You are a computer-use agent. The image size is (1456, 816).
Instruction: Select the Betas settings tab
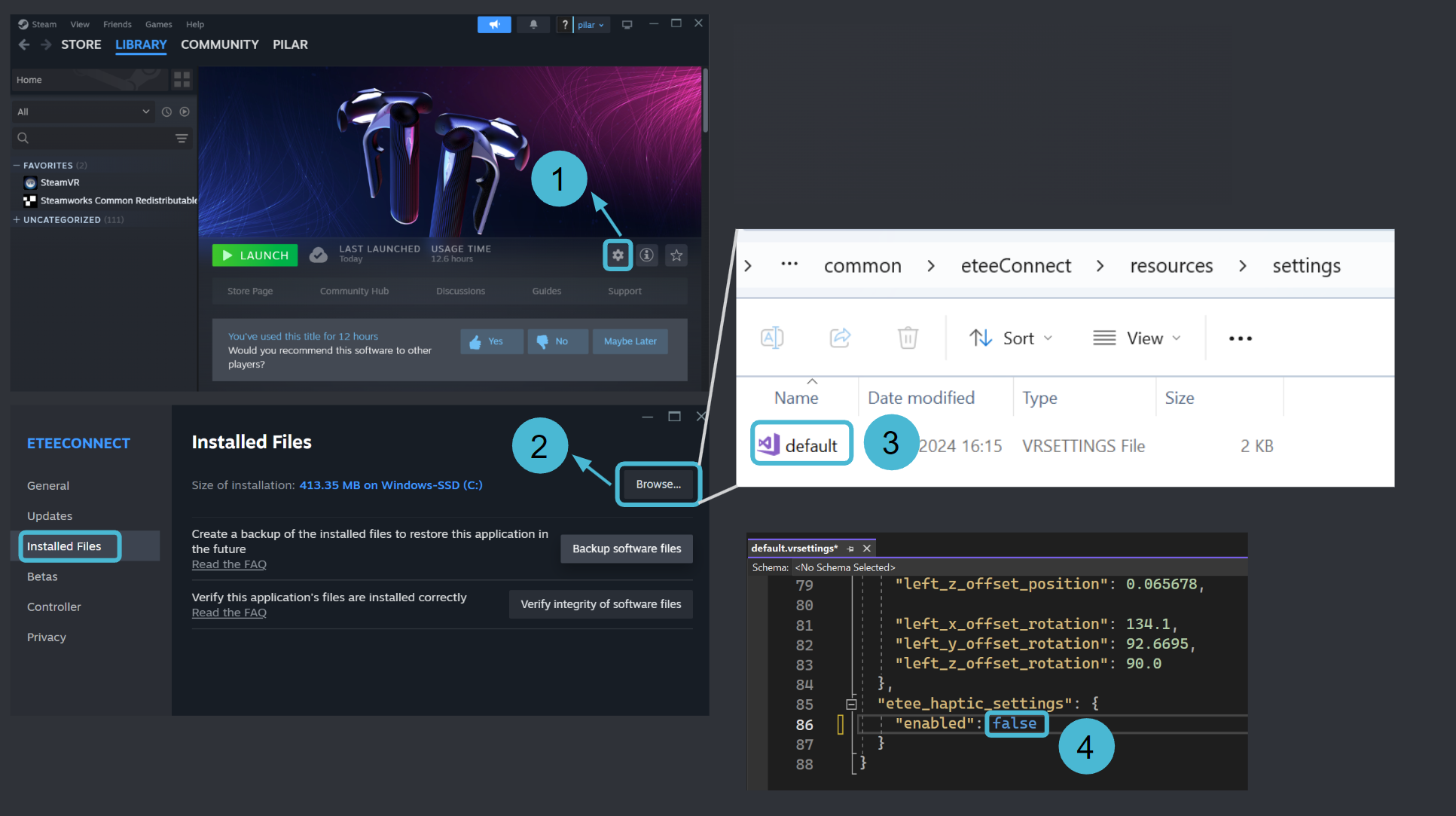pos(42,576)
